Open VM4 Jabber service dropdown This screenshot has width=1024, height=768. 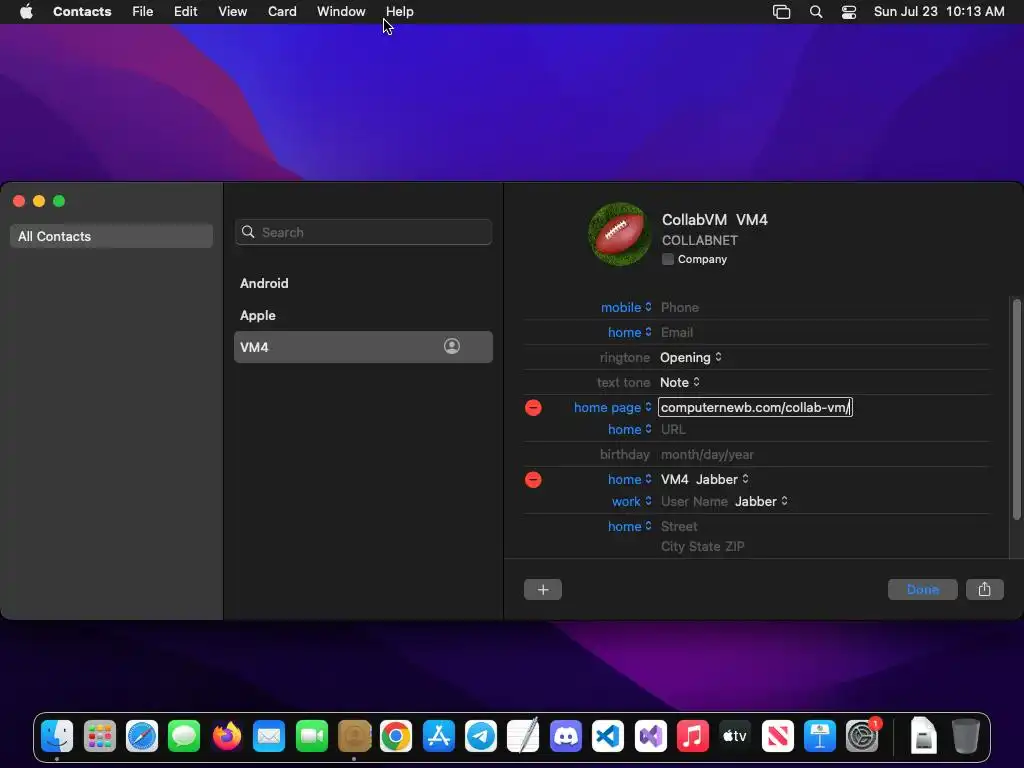[722, 479]
